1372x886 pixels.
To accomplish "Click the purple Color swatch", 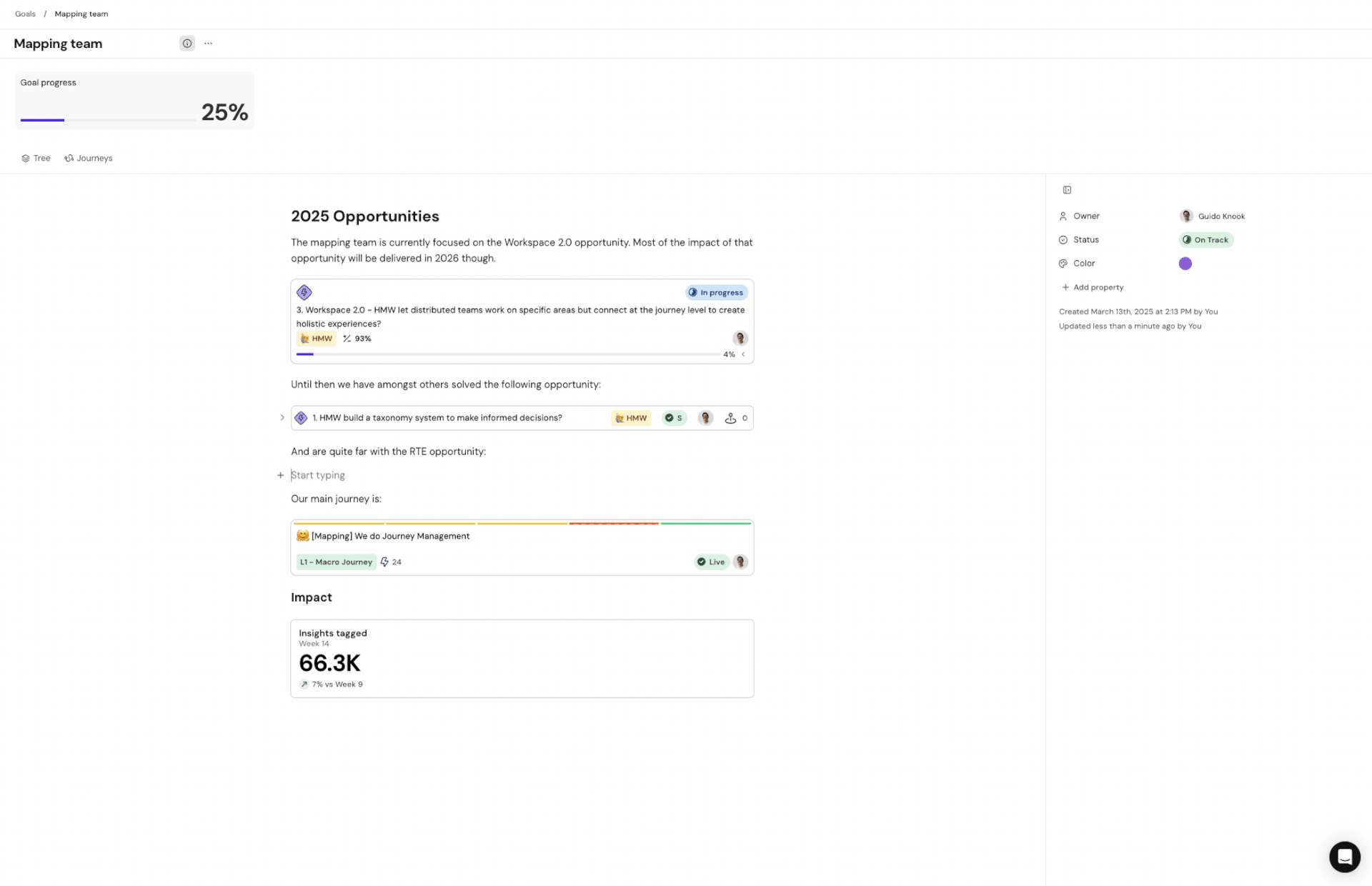I will (1185, 264).
